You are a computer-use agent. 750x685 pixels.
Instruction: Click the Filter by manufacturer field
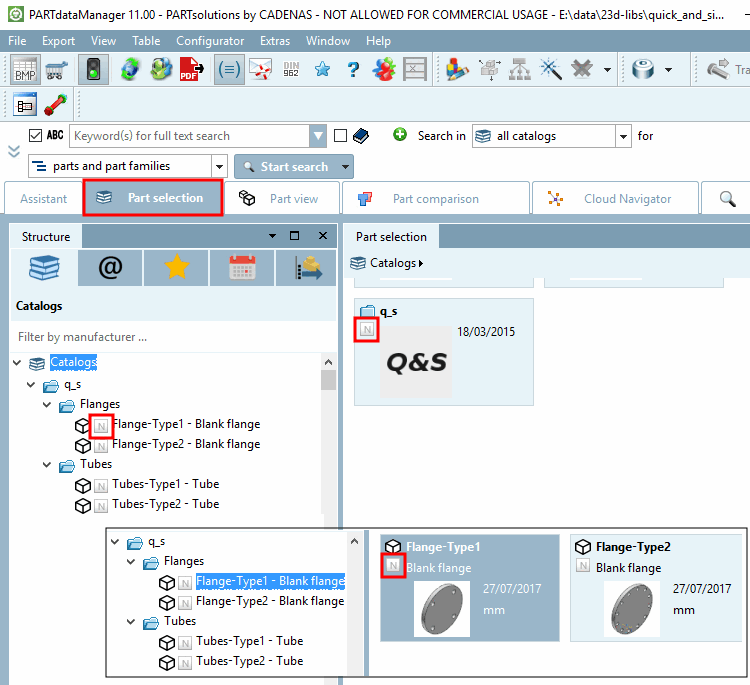[x=172, y=337]
